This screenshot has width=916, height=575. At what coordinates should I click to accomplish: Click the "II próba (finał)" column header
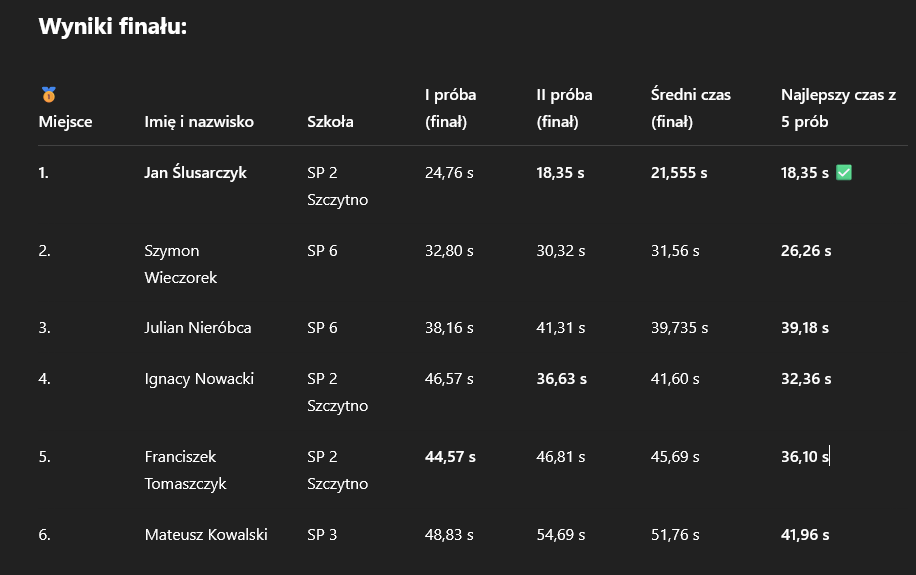[x=564, y=108]
